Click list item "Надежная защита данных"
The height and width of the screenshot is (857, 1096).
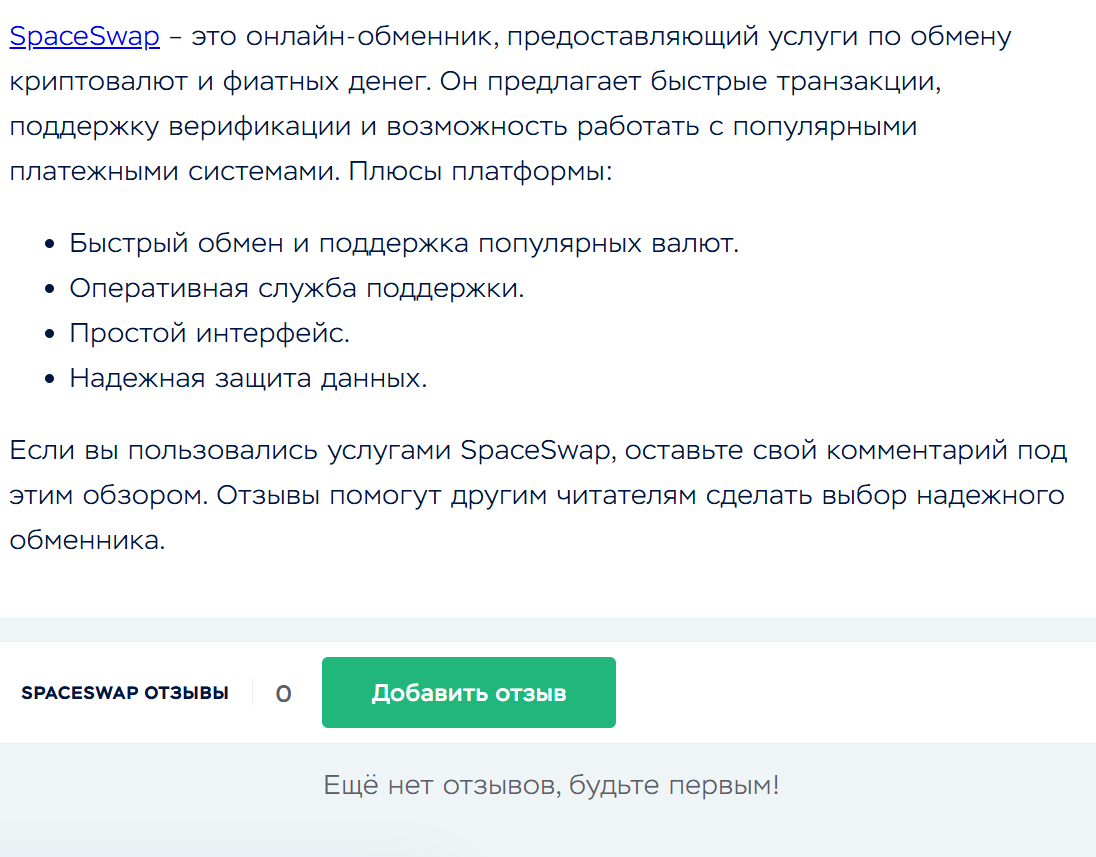pyautogui.click(x=248, y=379)
